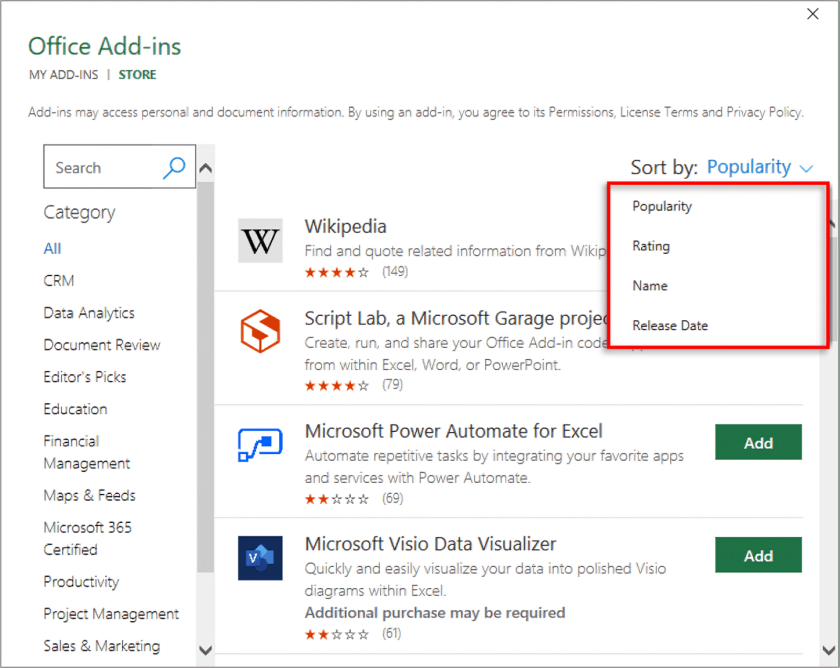The width and height of the screenshot is (840, 668).
Task: Open Microsoft Power Automate for Excel title
Action: [x=454, y=431]
